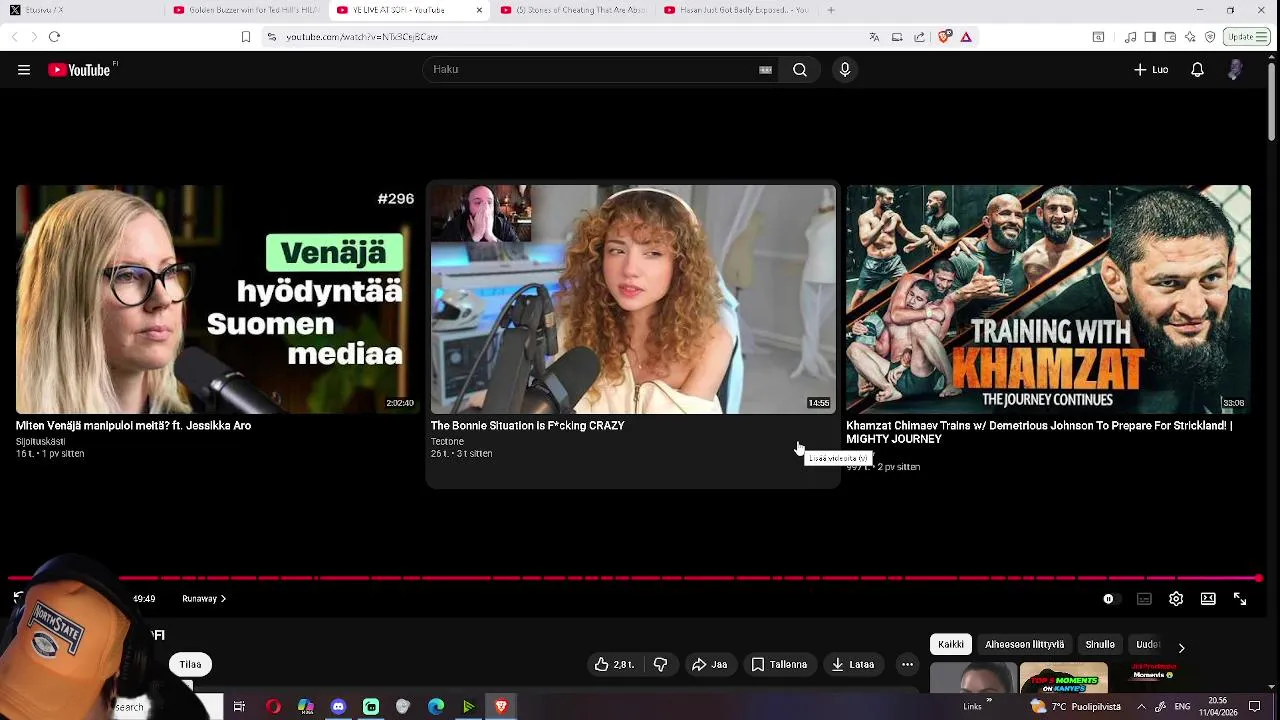The width and height of the screenshot is (1280, 720).
Task: Open the player settings gear
Action: pyautogui.click(x=1176, y=599)
